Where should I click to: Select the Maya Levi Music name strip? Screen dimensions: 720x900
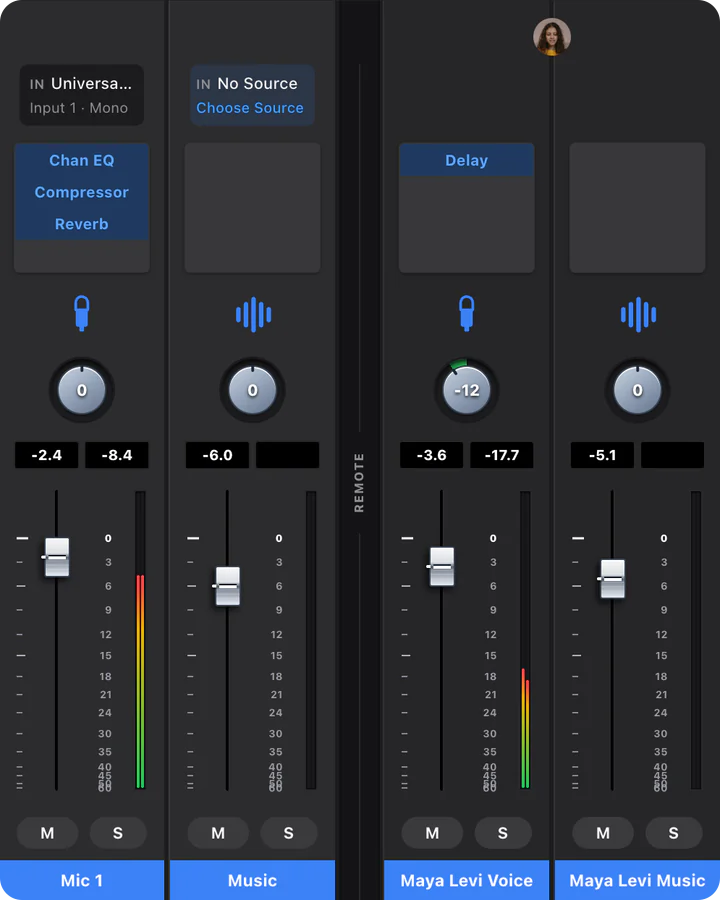tap(637, 880)
